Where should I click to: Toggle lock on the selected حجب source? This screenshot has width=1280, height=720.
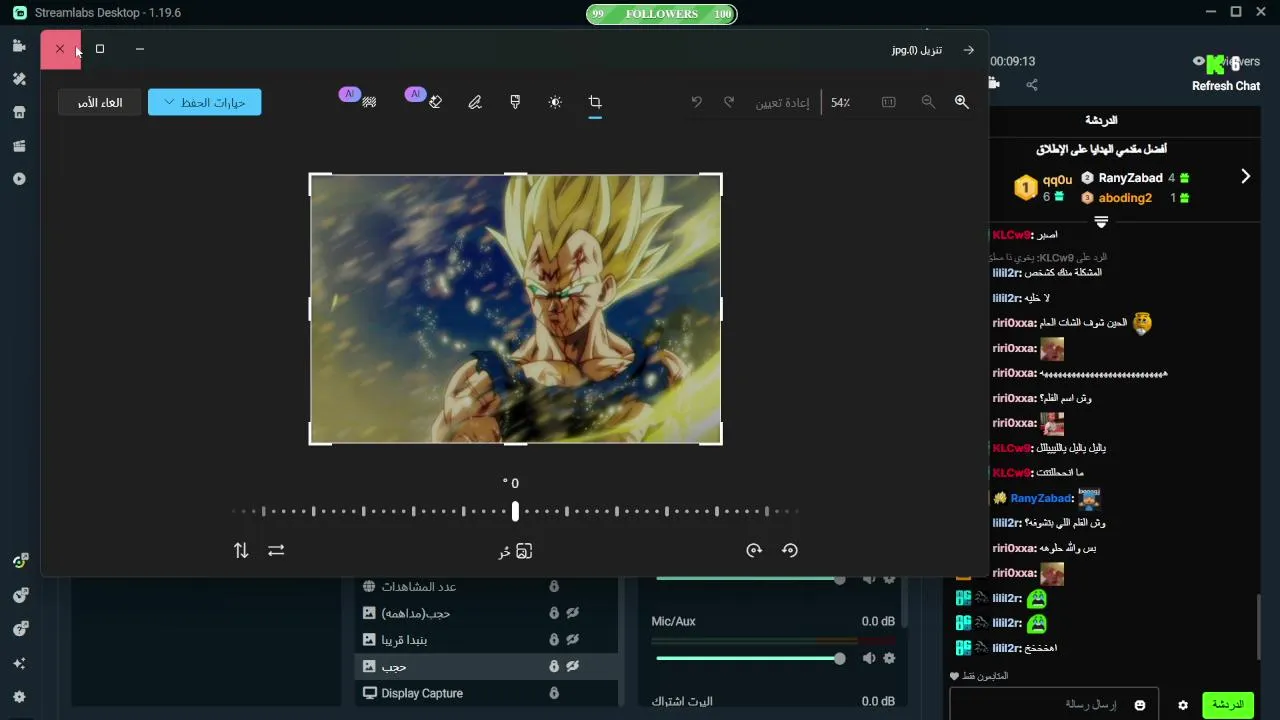tap(553, 666)
